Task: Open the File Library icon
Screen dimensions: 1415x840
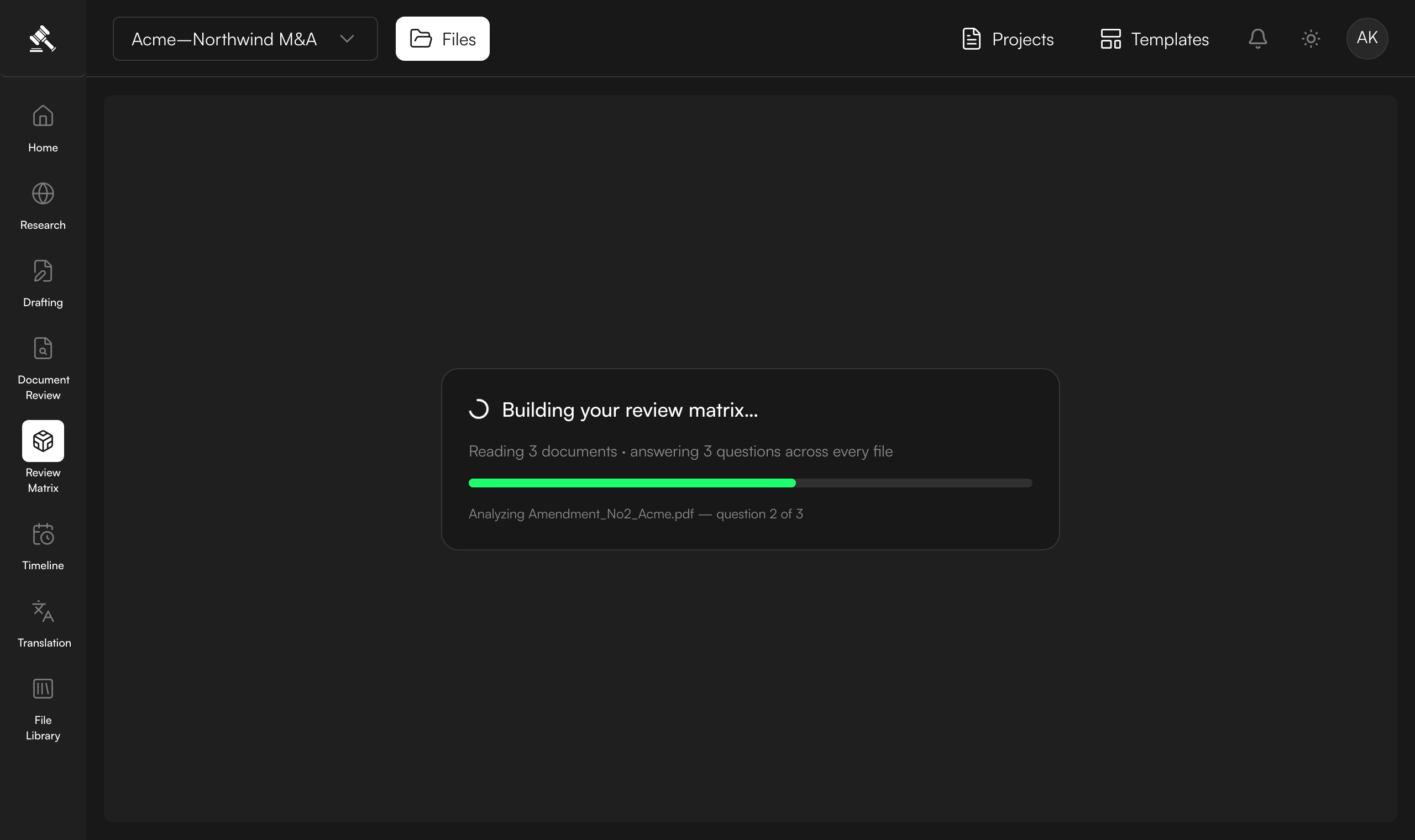Action: point(43,689)
